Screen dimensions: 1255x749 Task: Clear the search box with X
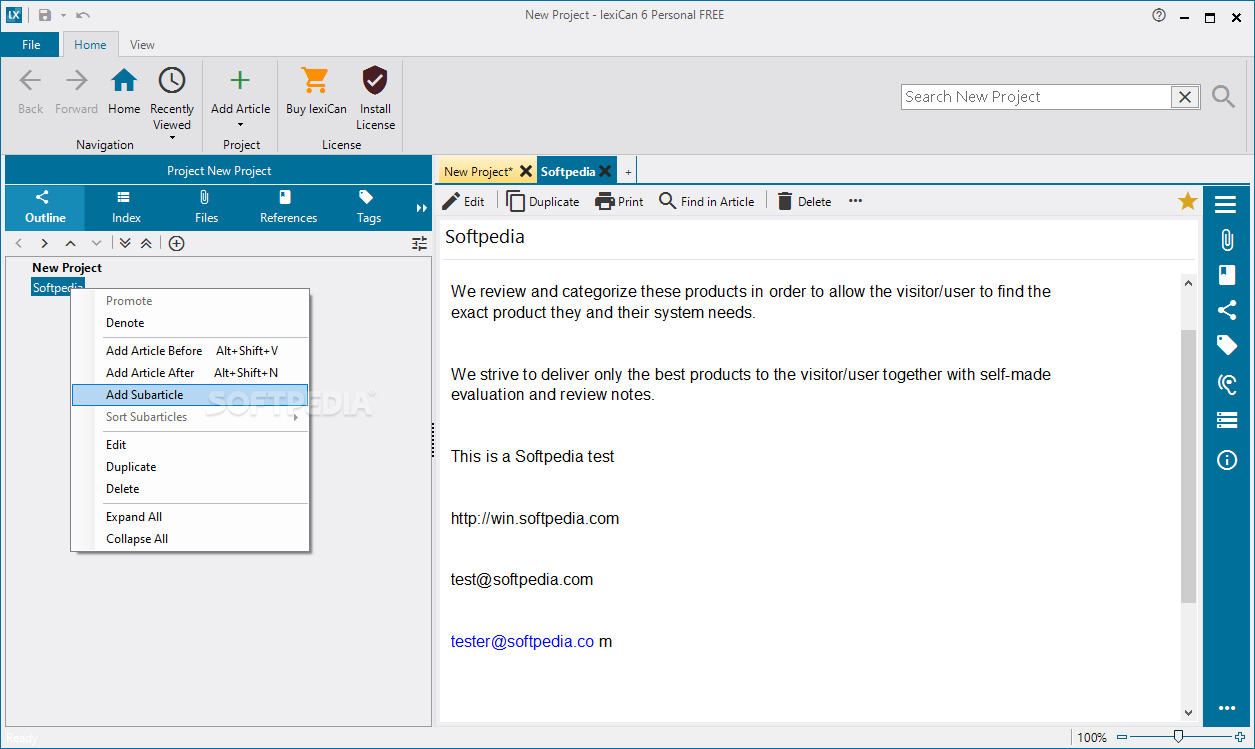click(1185, 97)
